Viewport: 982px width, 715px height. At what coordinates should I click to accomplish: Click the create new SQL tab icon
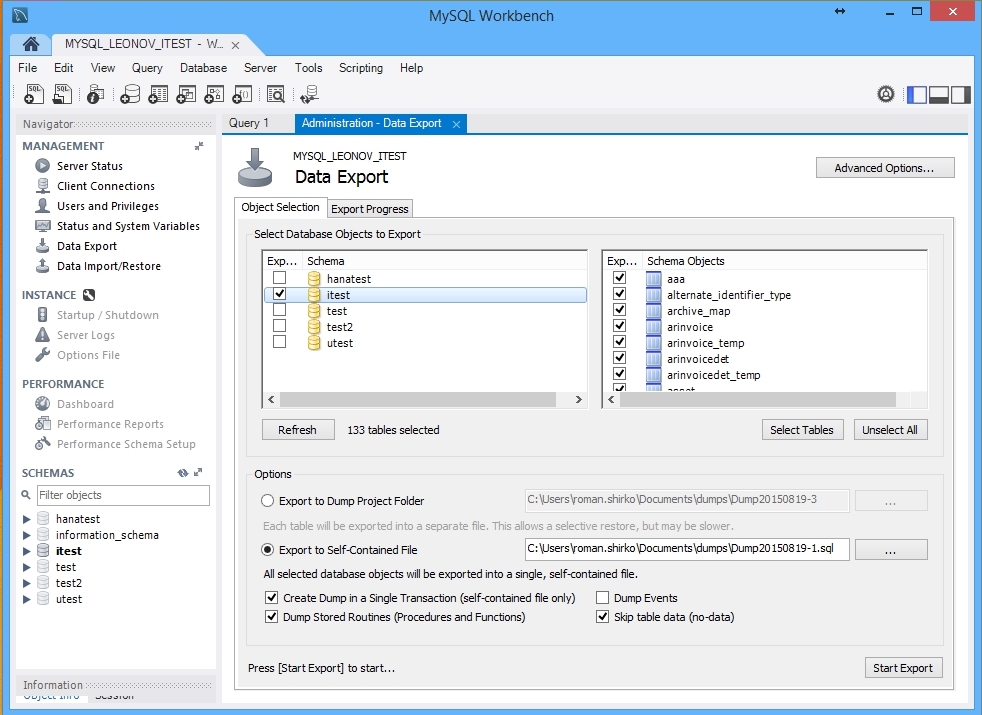tap(33, 94)
